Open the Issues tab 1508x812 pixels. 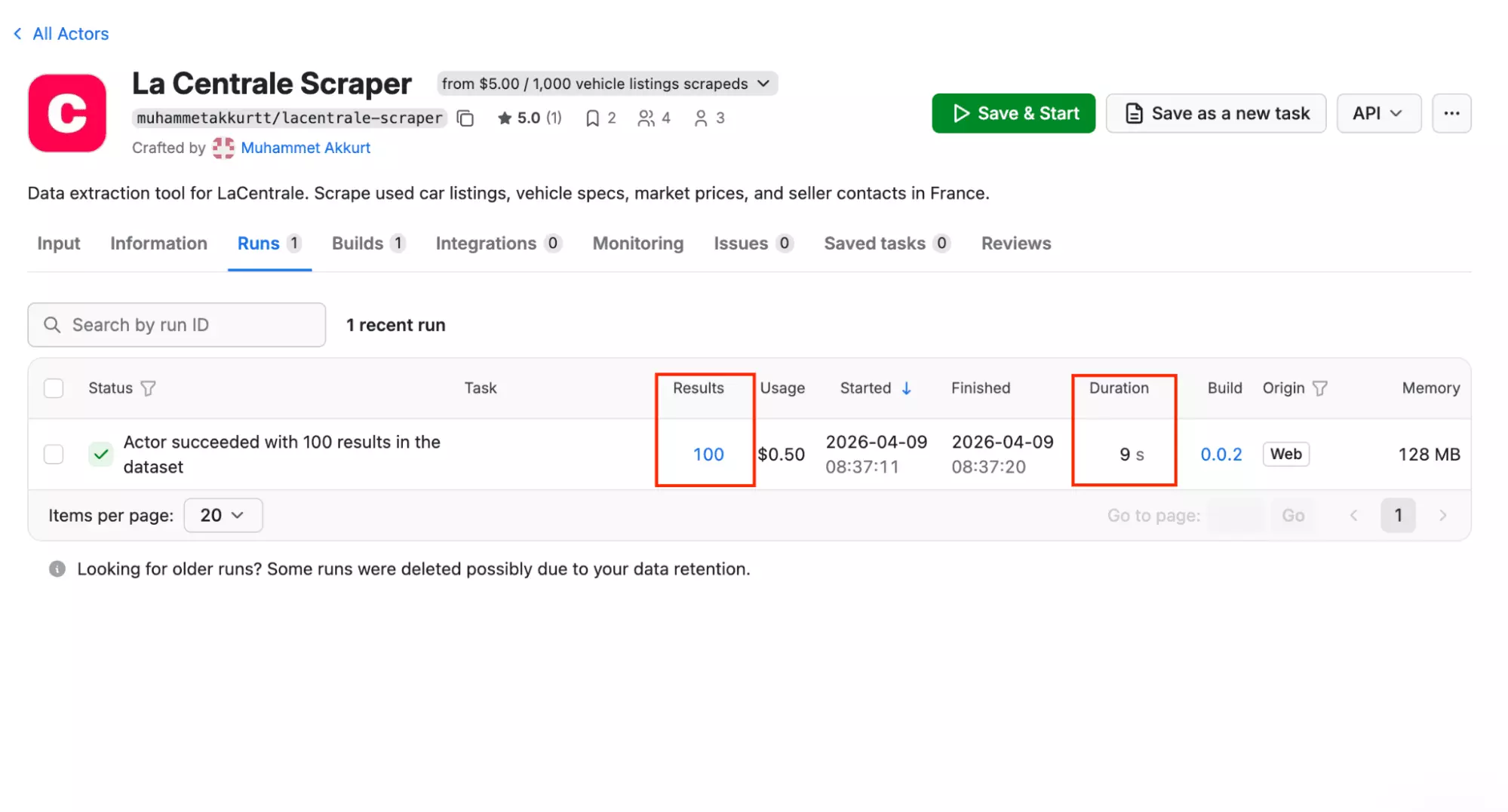[x=754, y=244]
